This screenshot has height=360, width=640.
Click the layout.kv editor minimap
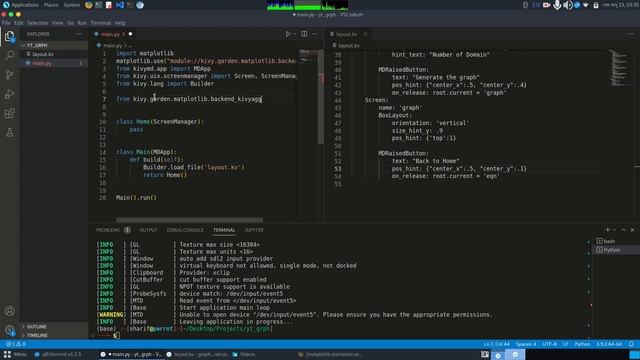[620, 67]
